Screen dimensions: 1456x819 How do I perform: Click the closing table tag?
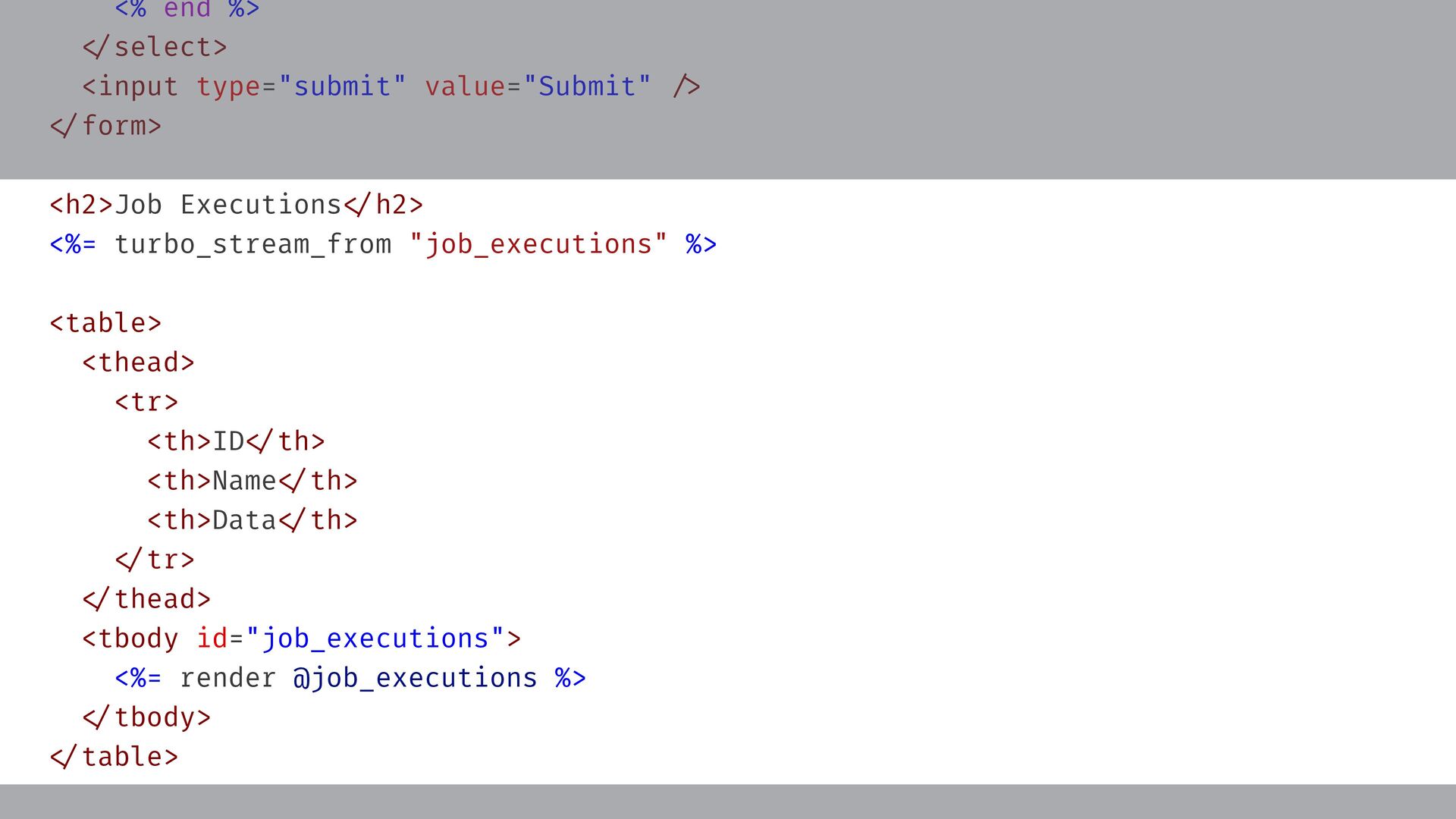tap(114, 757)
